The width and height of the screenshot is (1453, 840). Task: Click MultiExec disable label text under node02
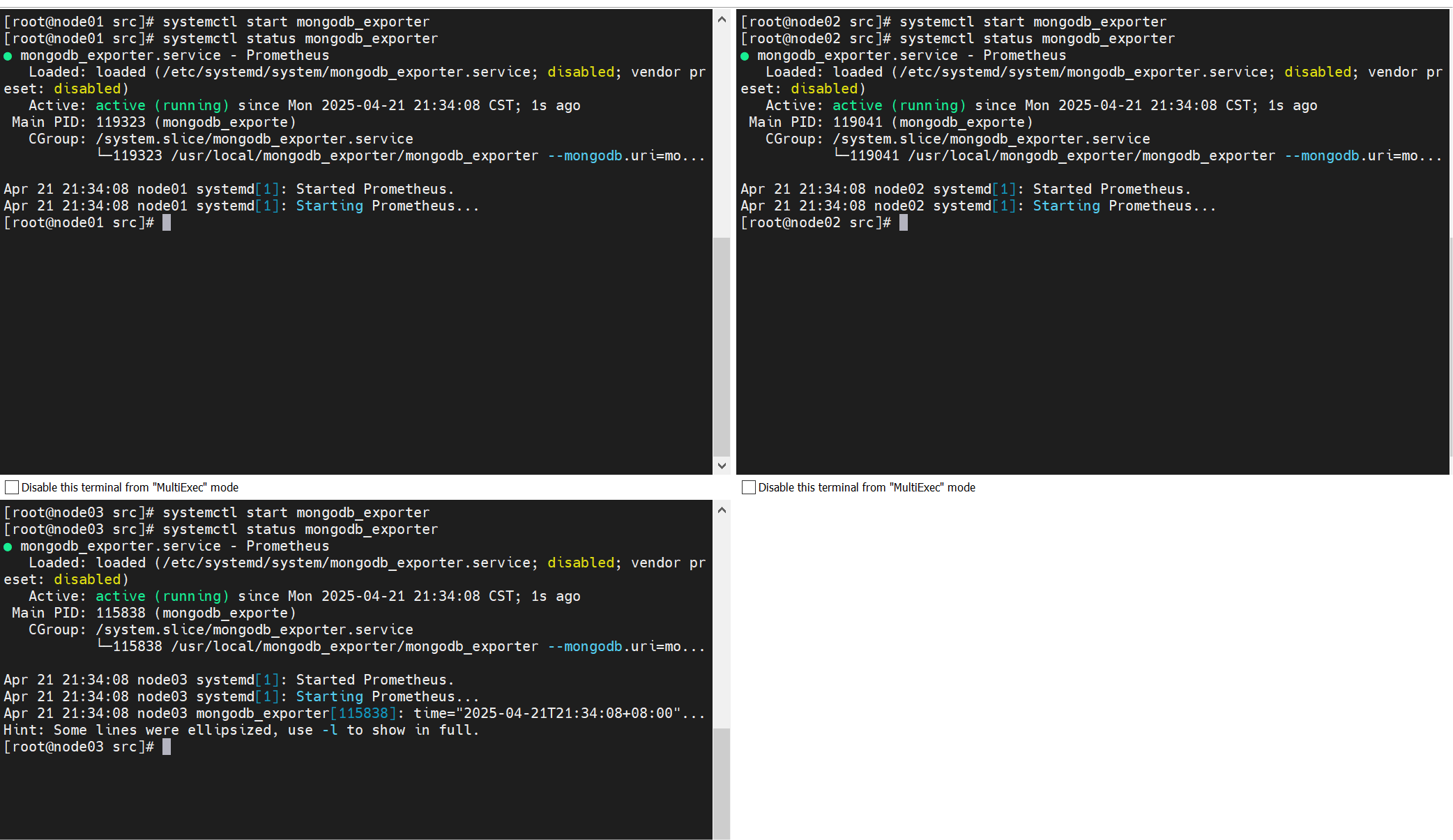tap(867, 487)
